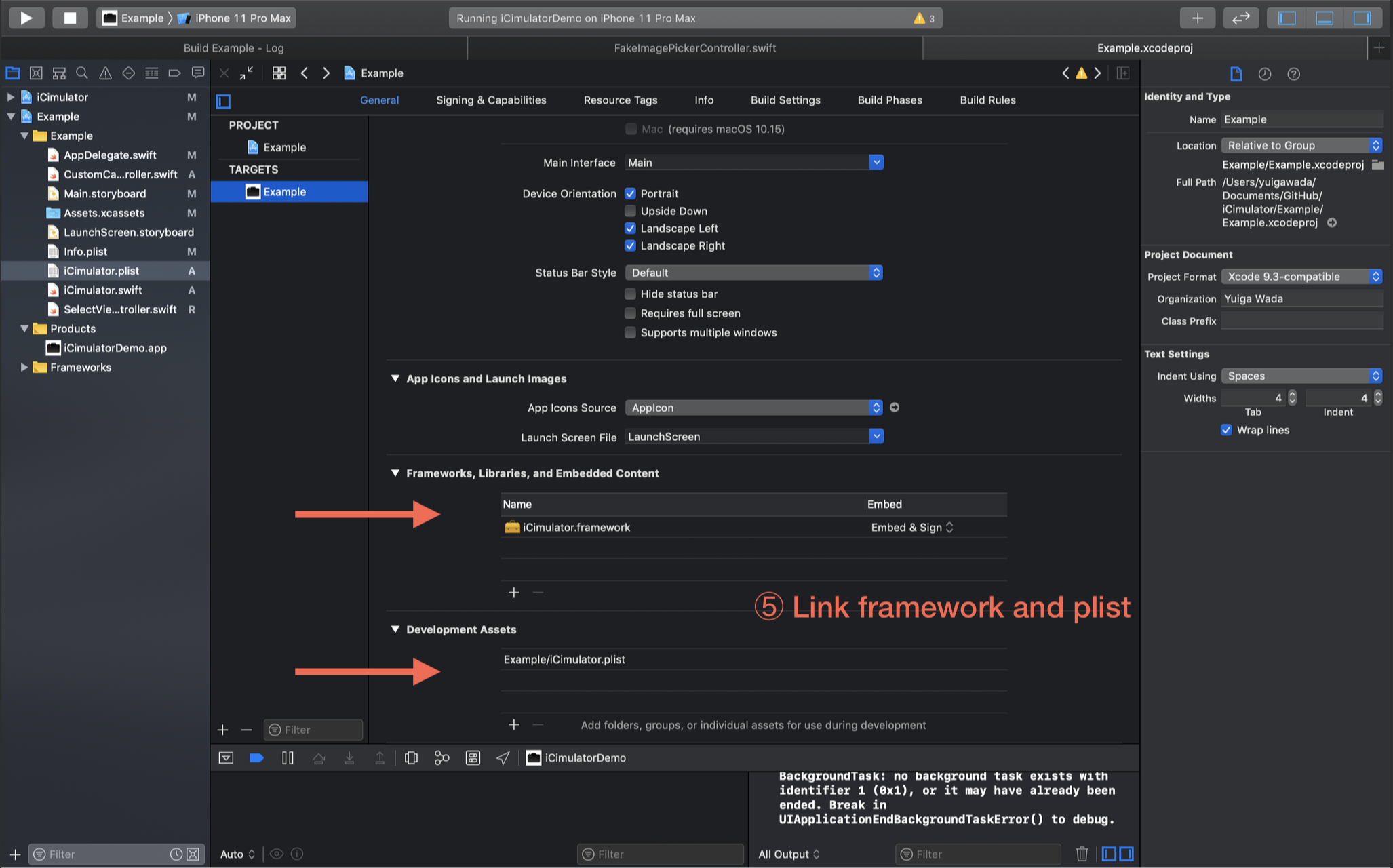
Task: Open the Status Bar Style dropdown
Action: click(x=753, y=273)
